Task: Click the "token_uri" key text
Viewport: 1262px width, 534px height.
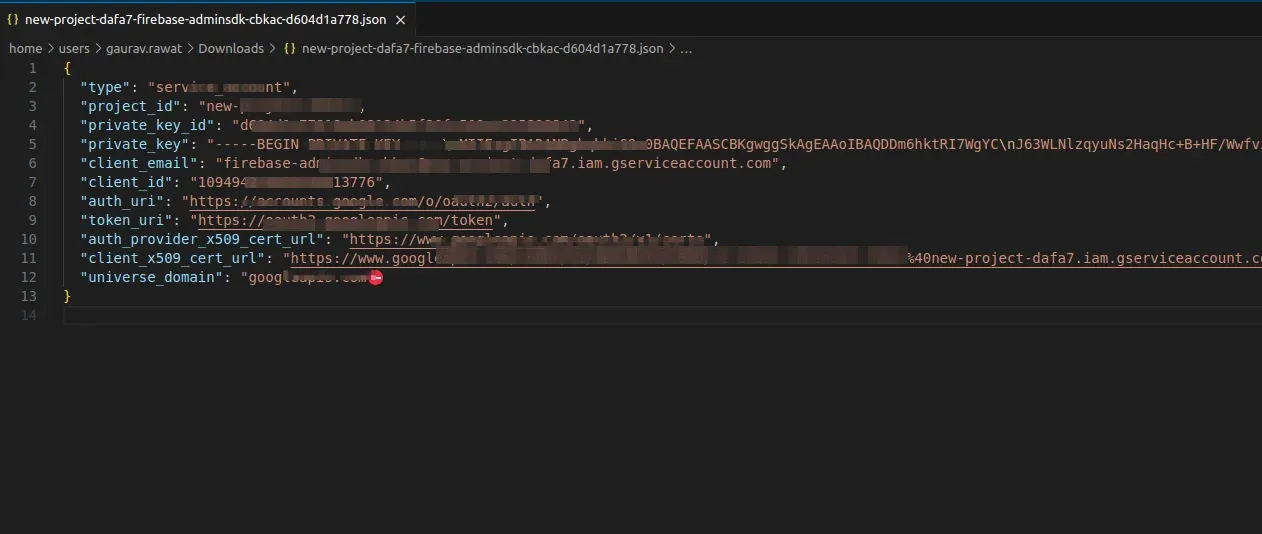Action: click(127, 220)
